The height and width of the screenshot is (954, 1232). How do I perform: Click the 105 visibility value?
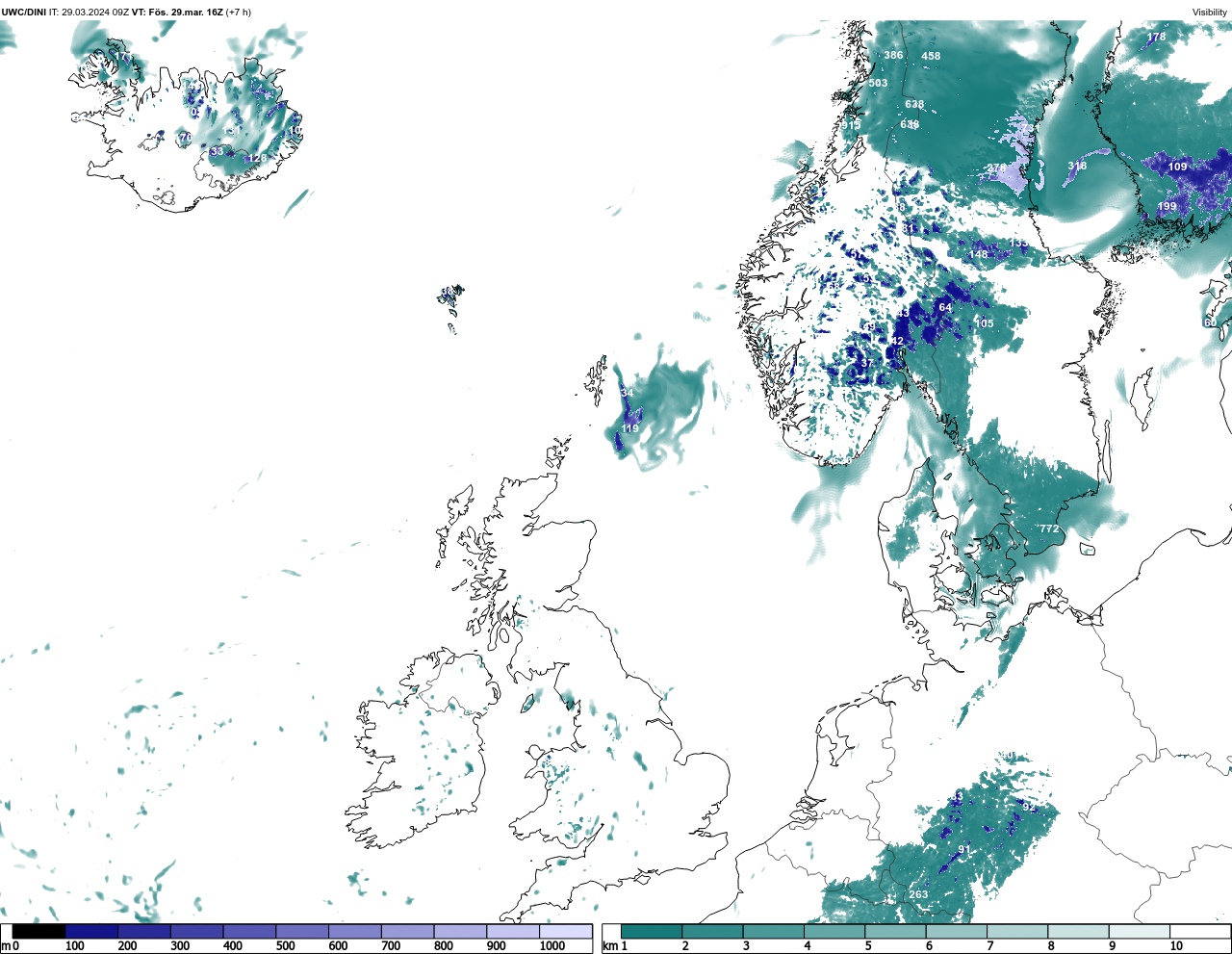click(984, 323)
